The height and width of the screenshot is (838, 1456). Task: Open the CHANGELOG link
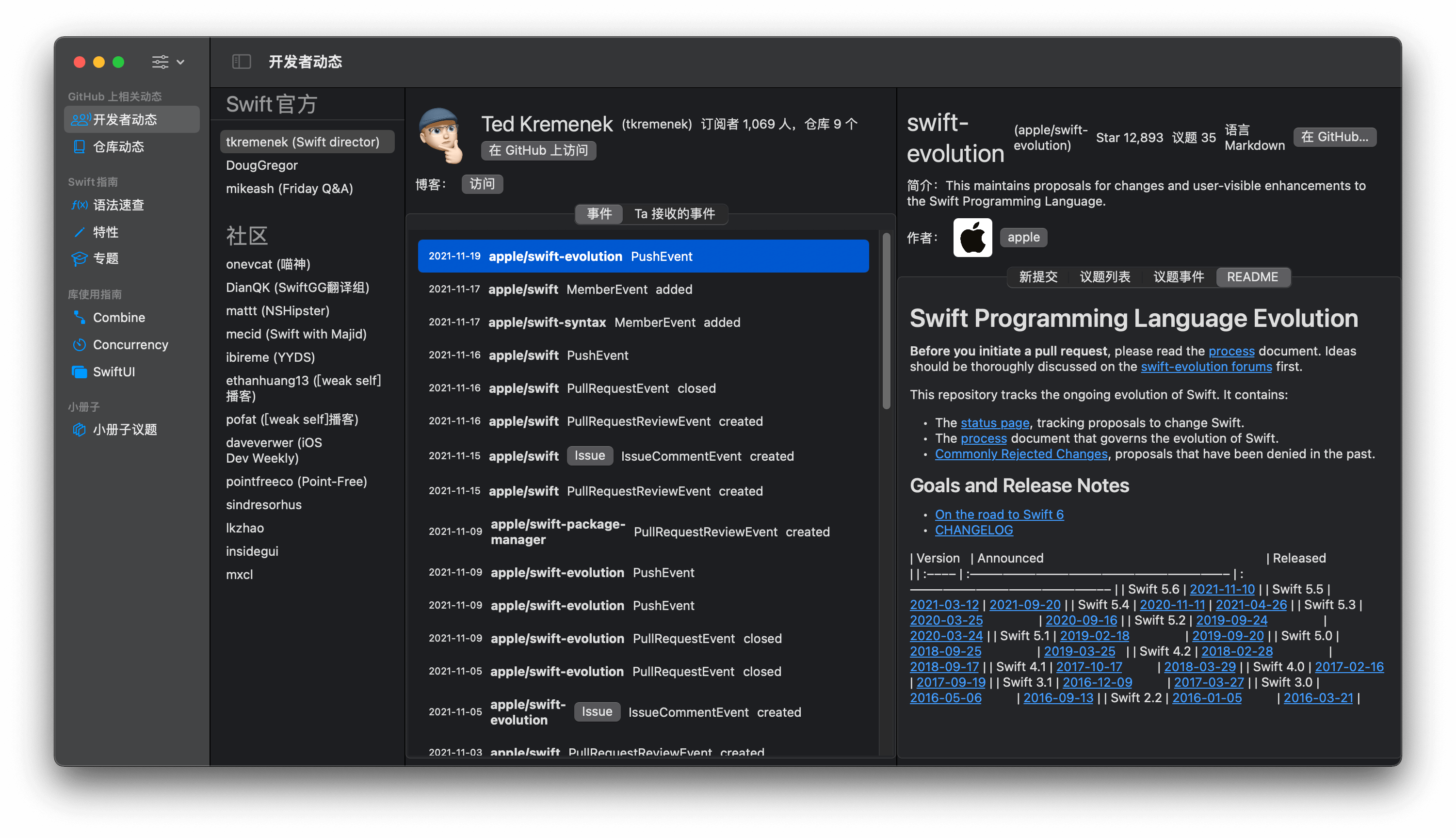974,530
